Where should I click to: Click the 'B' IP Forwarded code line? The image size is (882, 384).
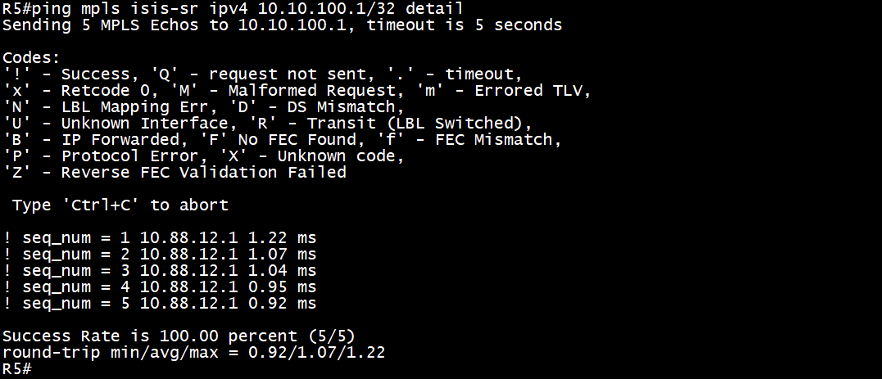coord(282,139)
